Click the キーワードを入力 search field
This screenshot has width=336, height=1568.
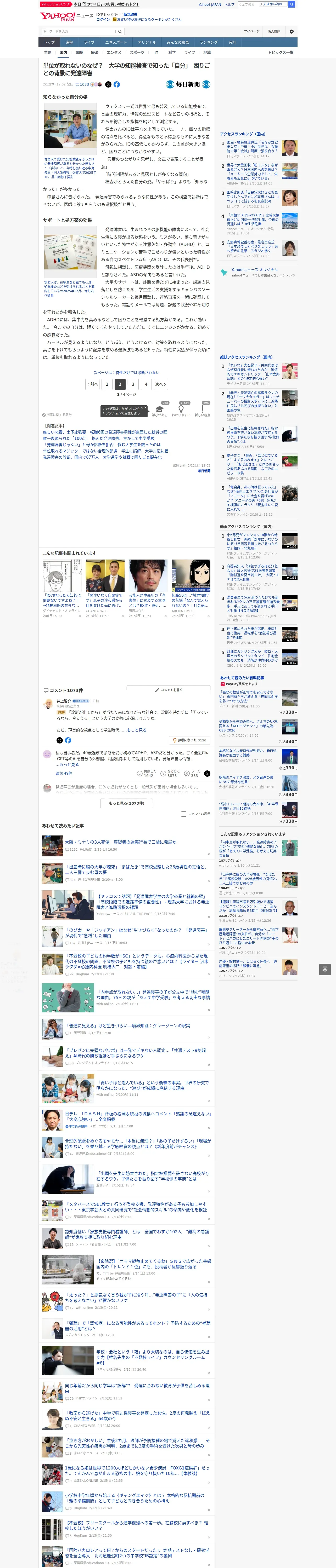79,32
